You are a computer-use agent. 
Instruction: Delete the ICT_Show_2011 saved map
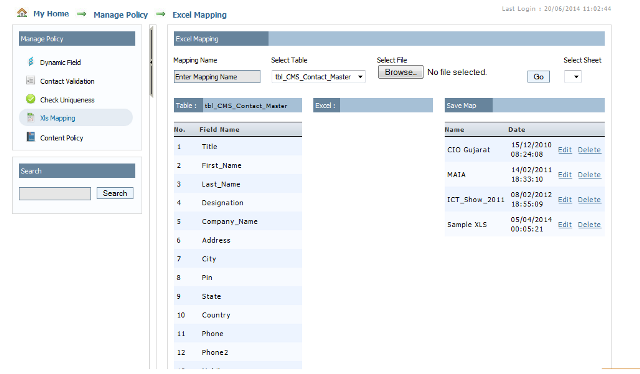coord(589,200)
